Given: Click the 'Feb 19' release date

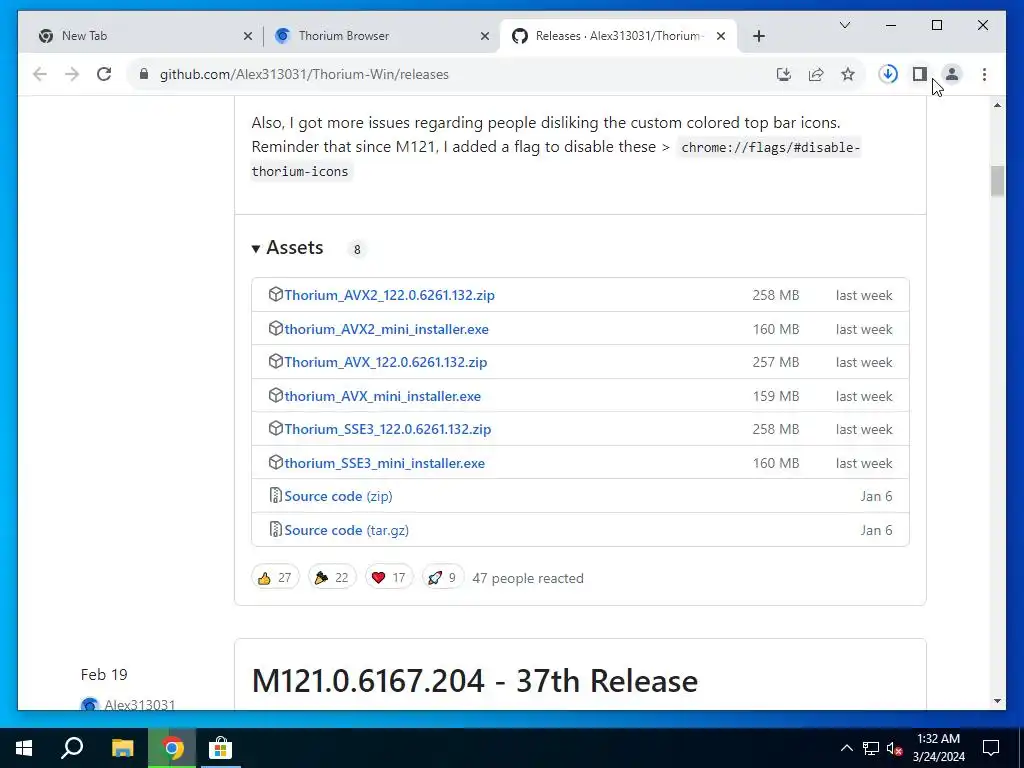Looking at the screenshot, I should pos(104,675).
